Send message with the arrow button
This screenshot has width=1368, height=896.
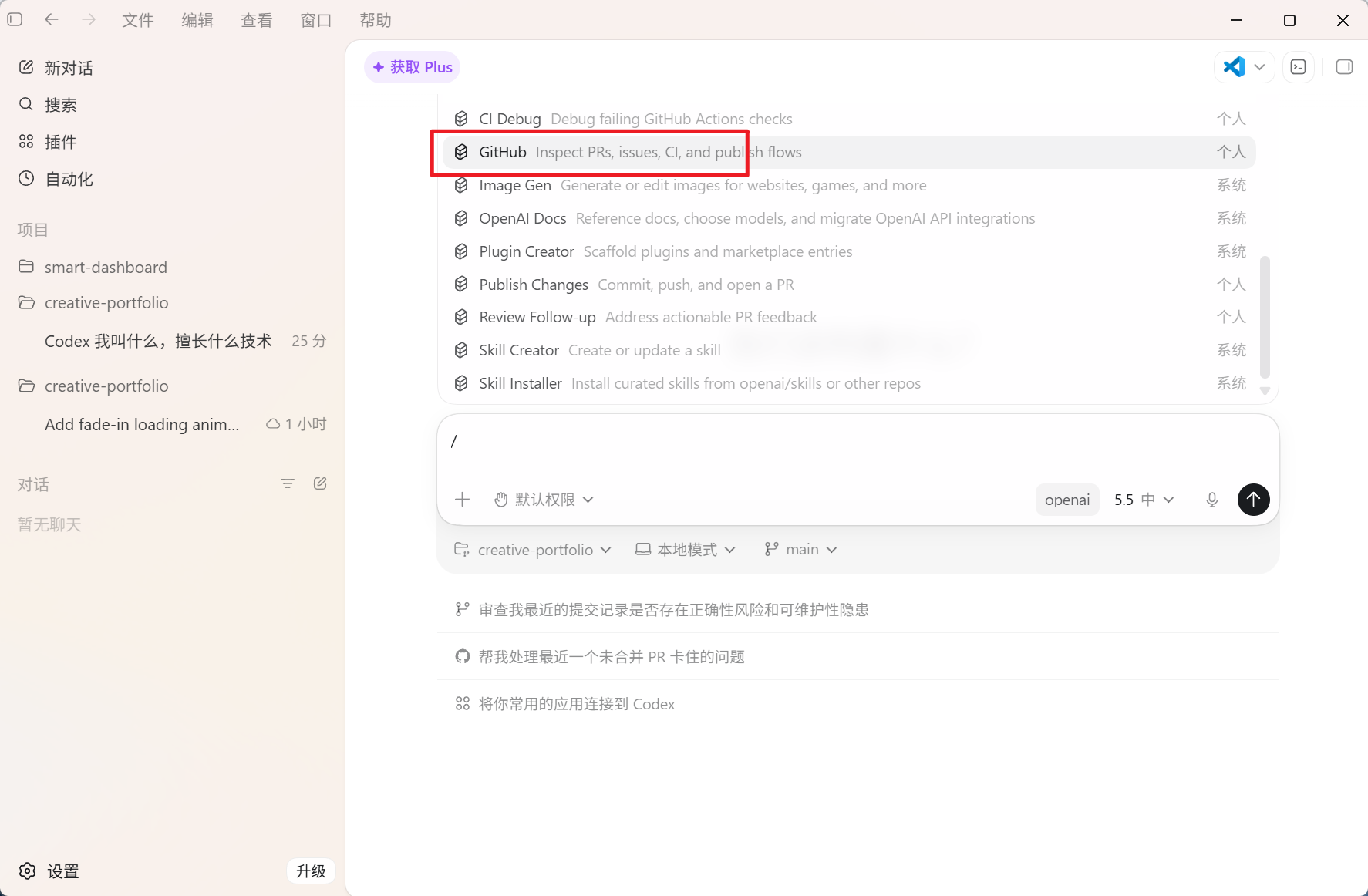(x=1254, y=500)
